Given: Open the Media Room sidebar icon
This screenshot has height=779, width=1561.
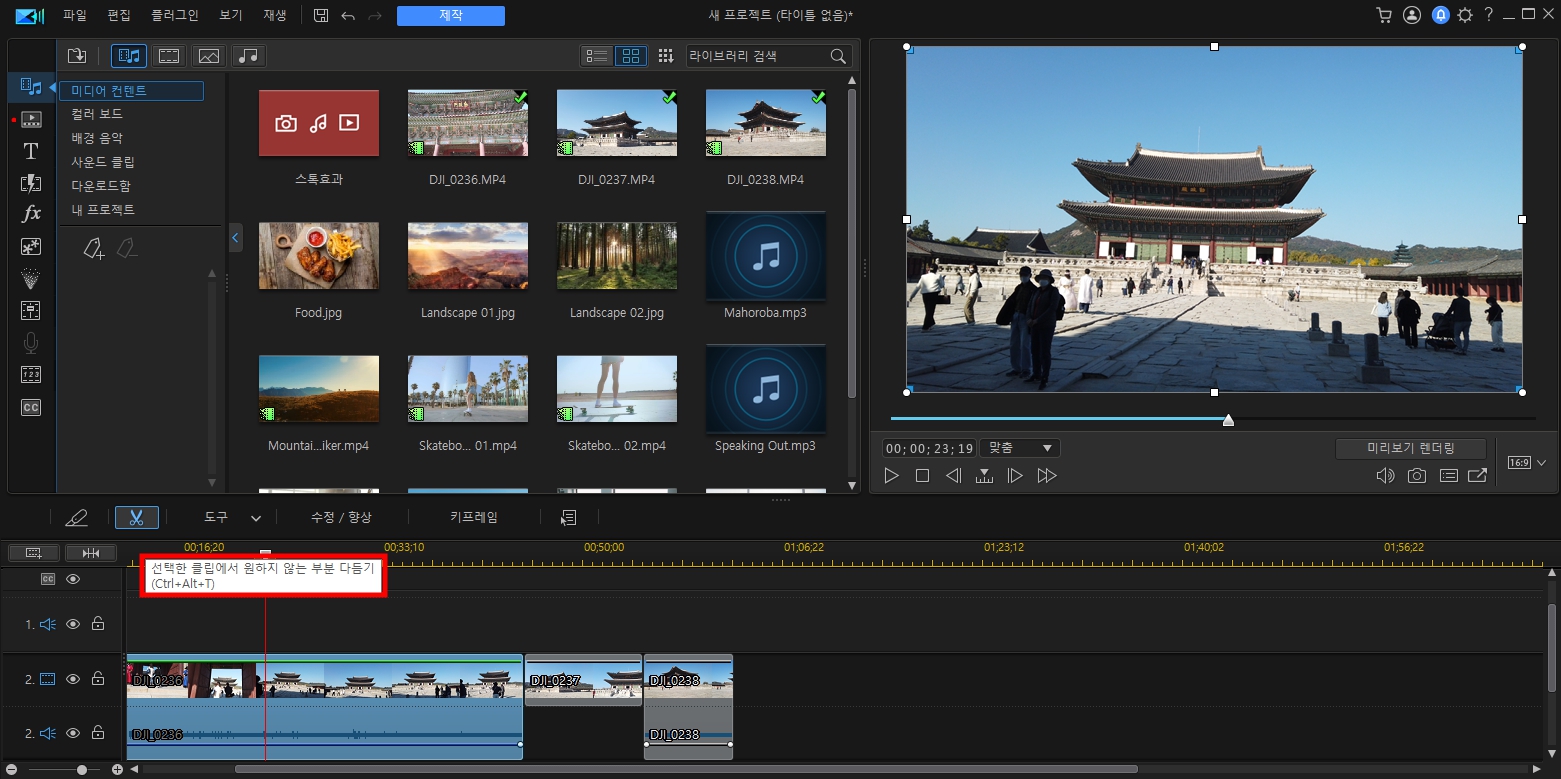Looking at the screenshot, I should (31, 87).
